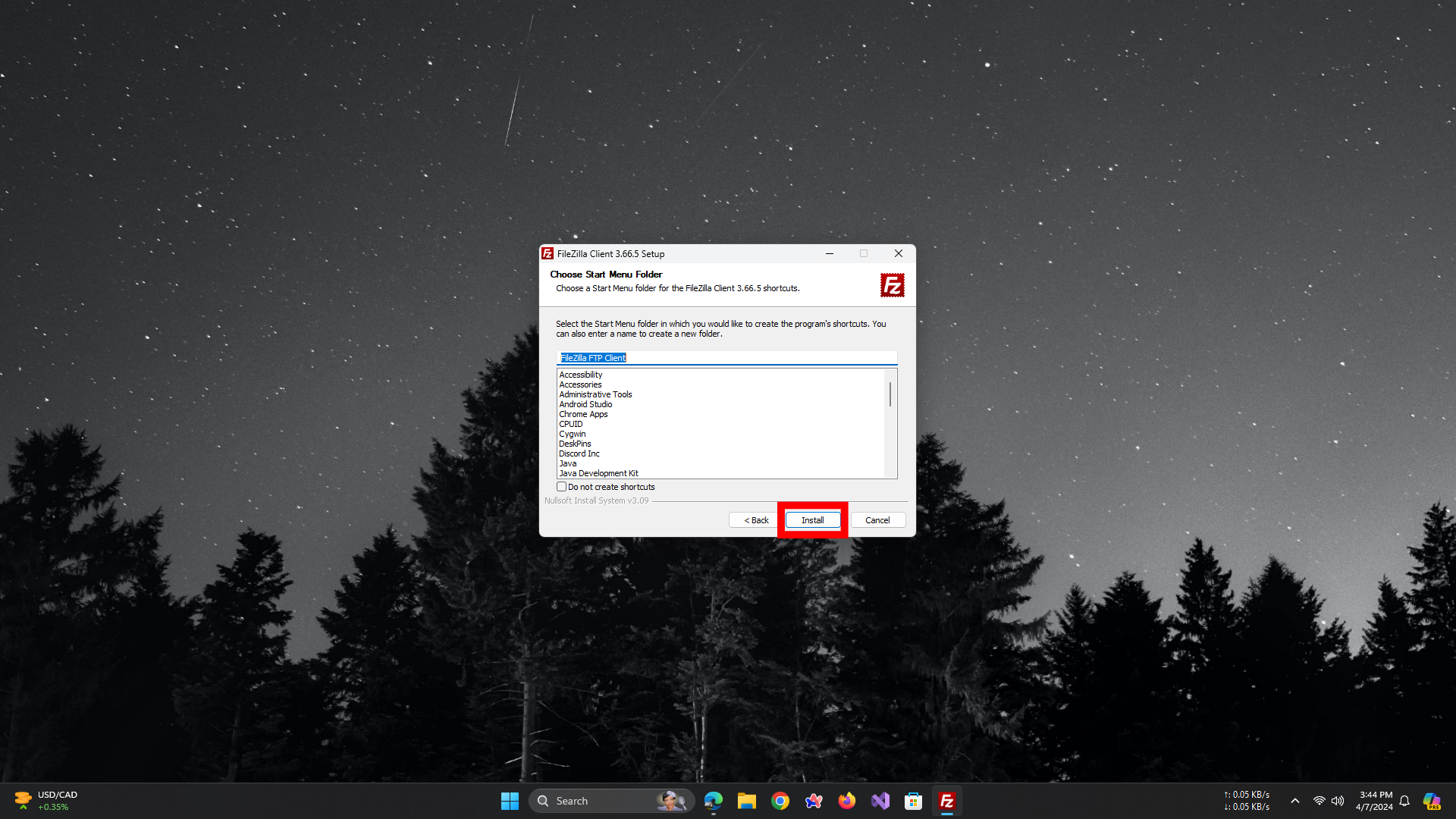Select Java Development Kit folder

pos(598,473)
